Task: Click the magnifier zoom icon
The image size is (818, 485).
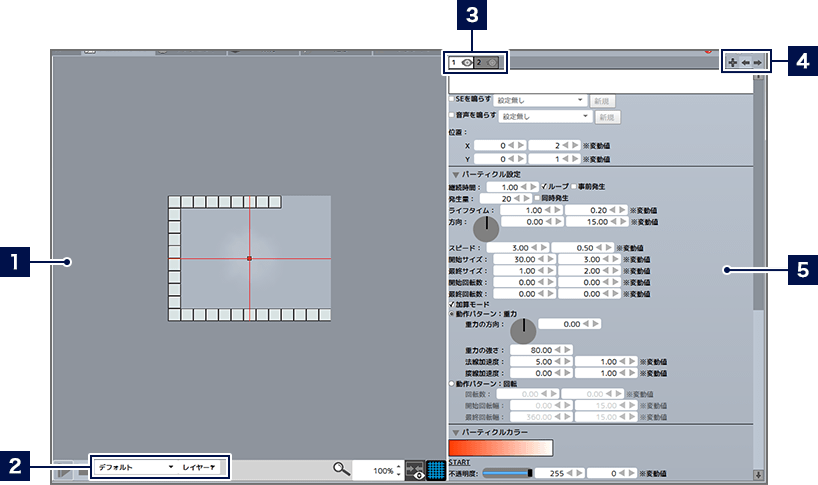Action: tap(342, 469)
